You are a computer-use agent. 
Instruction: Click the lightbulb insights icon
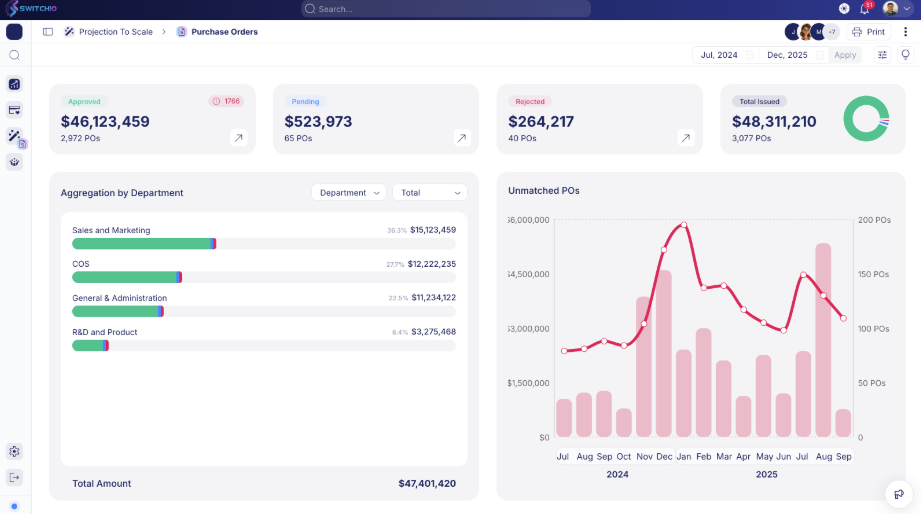coord(905,55)
